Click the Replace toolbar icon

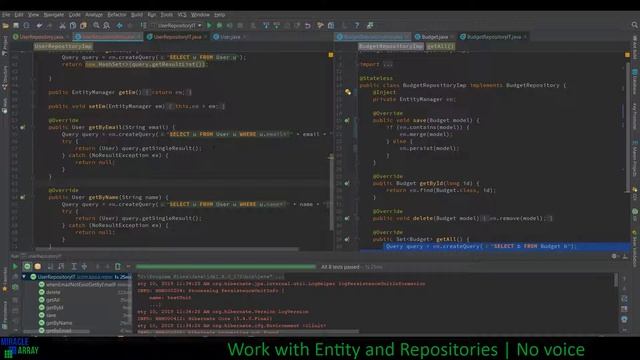coord(107,25)
